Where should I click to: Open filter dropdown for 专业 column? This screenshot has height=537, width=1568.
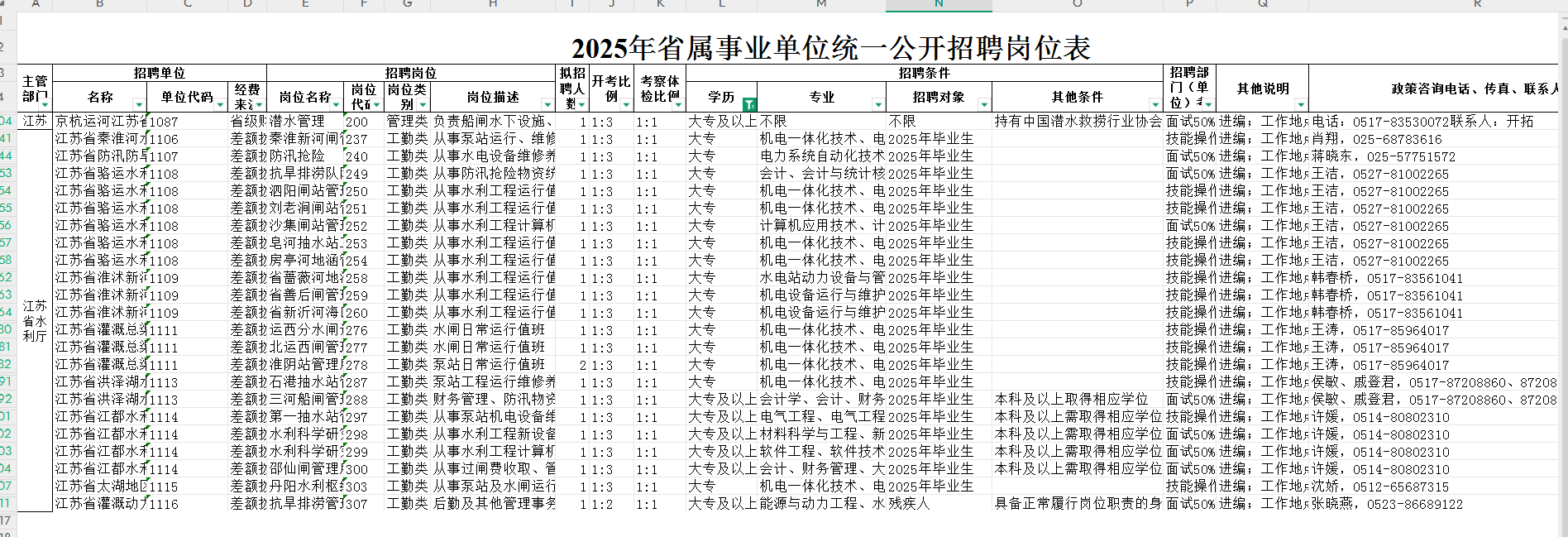pyautogui.click(x=877, y=104)
